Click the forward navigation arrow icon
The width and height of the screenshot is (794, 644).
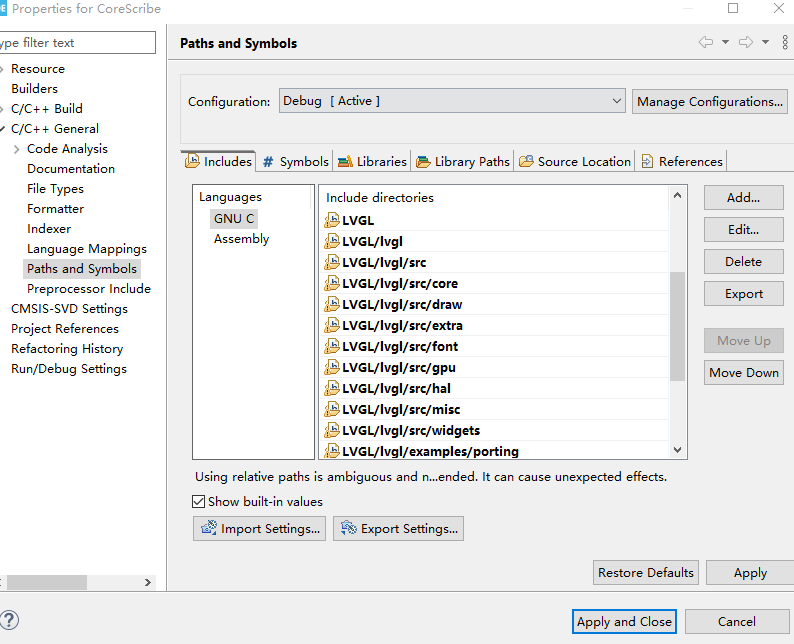pos(745,42)
